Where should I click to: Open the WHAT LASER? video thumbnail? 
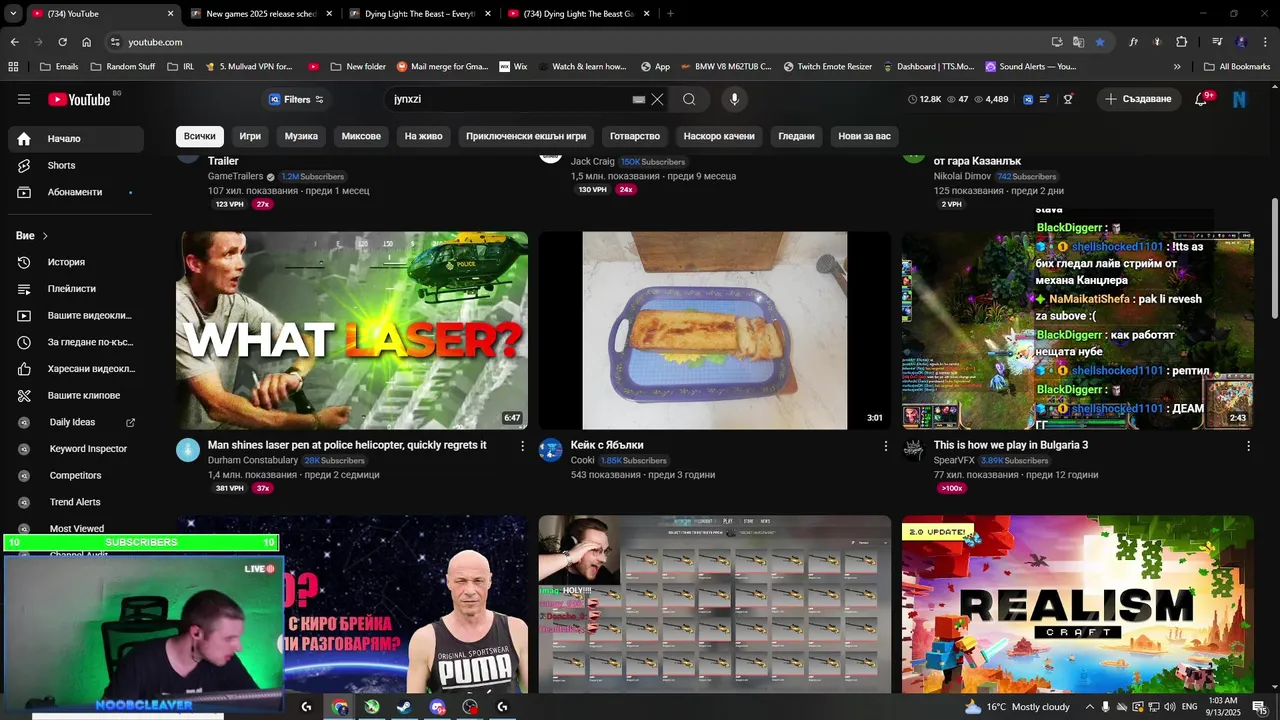[x=352, y=330]
